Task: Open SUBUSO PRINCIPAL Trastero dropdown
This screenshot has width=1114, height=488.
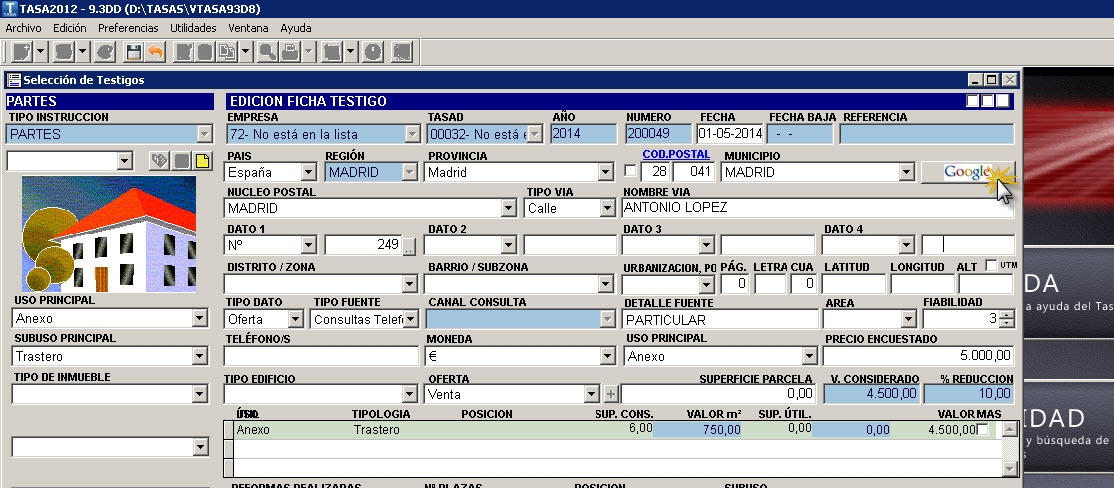Action: 199,357
